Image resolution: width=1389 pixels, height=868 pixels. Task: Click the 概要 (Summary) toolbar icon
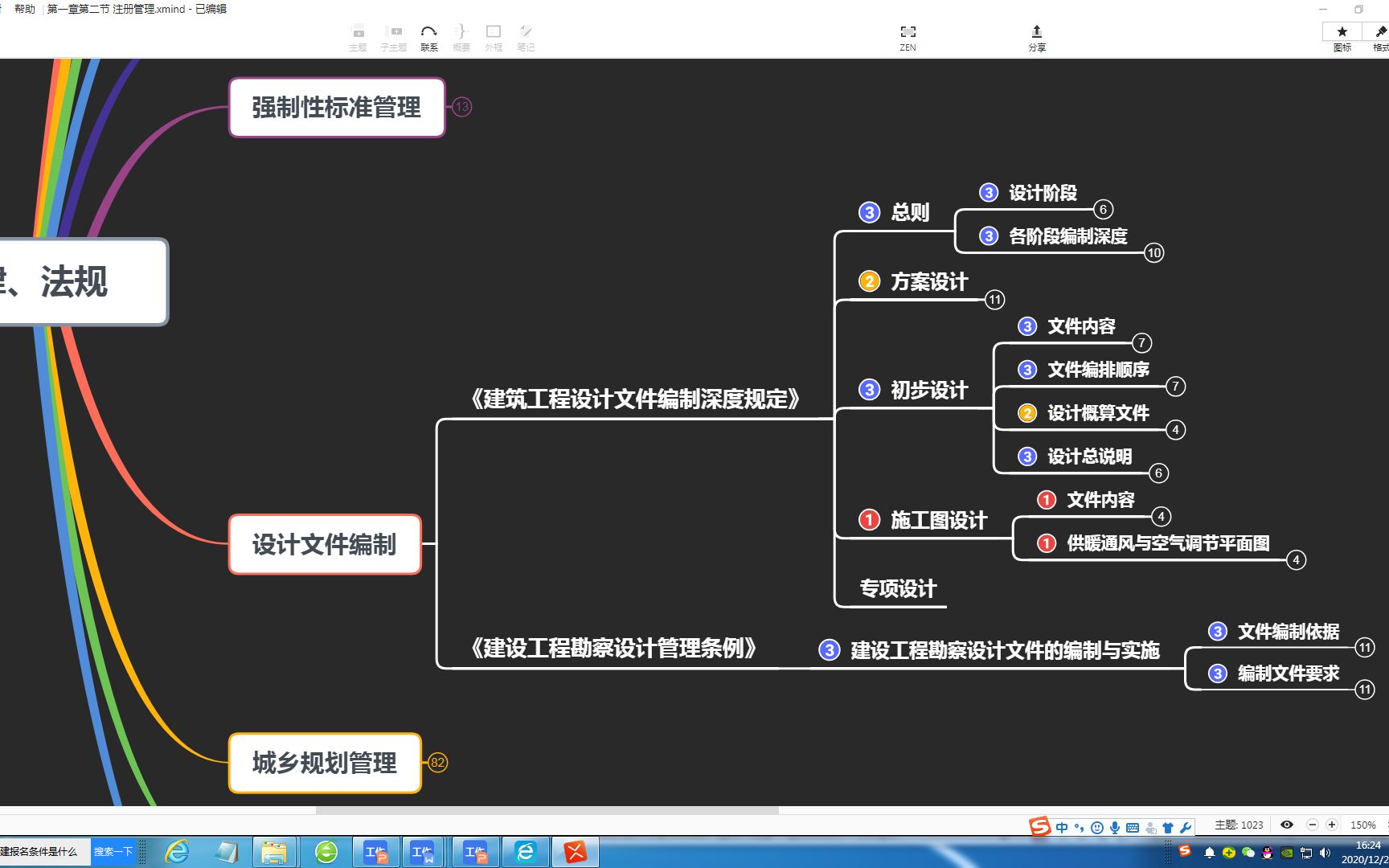coord(461,37)
